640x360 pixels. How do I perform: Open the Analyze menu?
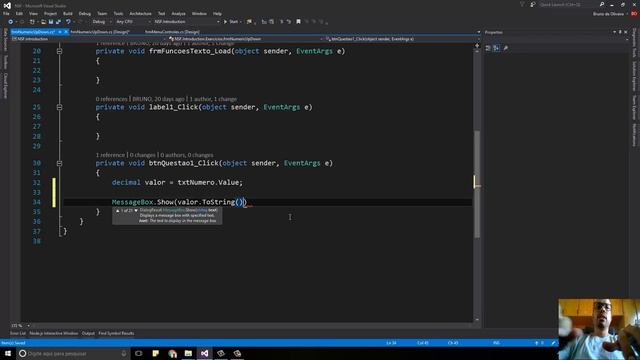[178, 13]
